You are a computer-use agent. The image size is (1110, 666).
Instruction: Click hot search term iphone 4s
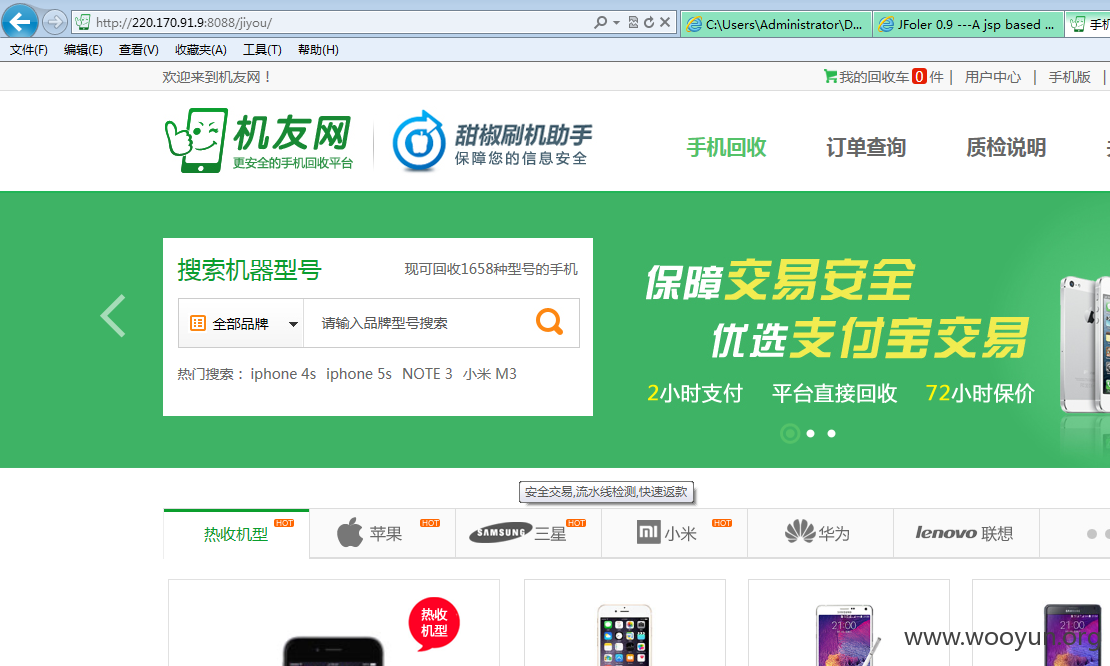(x=283, y=374)
